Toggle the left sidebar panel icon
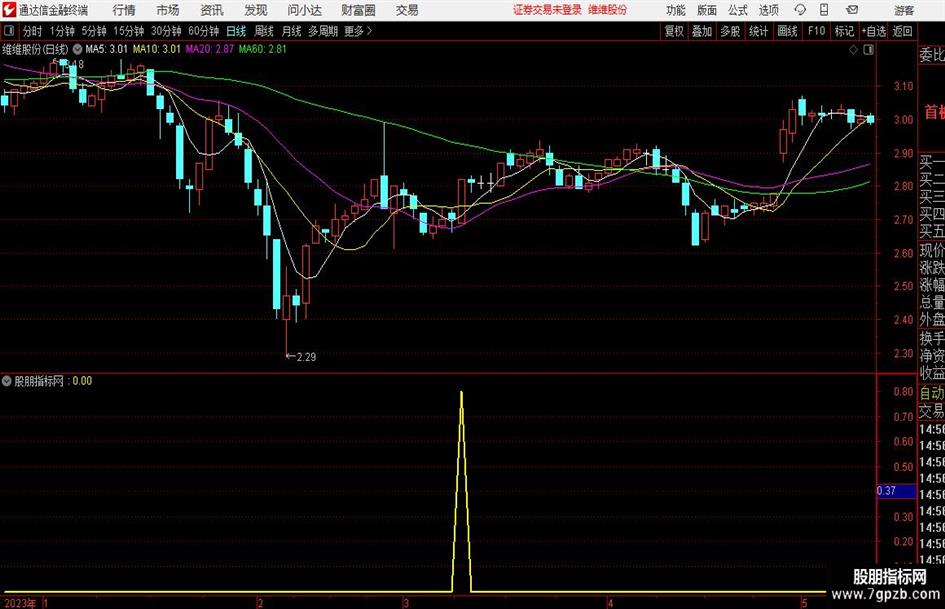The width and height of the screenshot is (945, 609). [9, 31]
